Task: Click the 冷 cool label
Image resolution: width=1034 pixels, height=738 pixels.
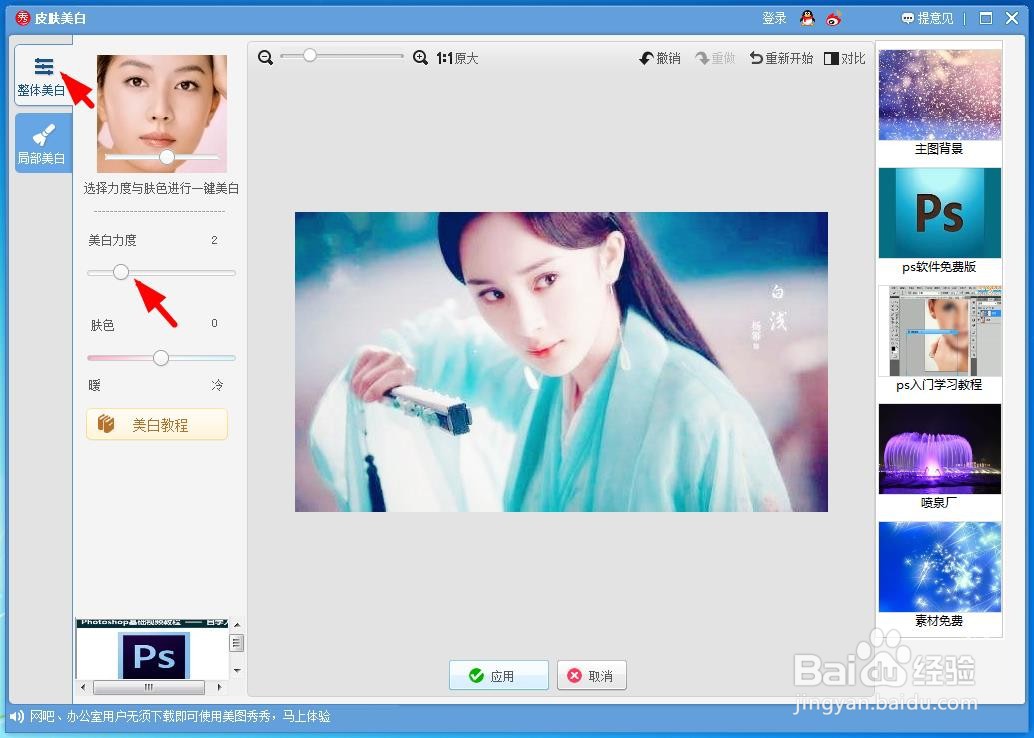Action: tap(217, 385)
